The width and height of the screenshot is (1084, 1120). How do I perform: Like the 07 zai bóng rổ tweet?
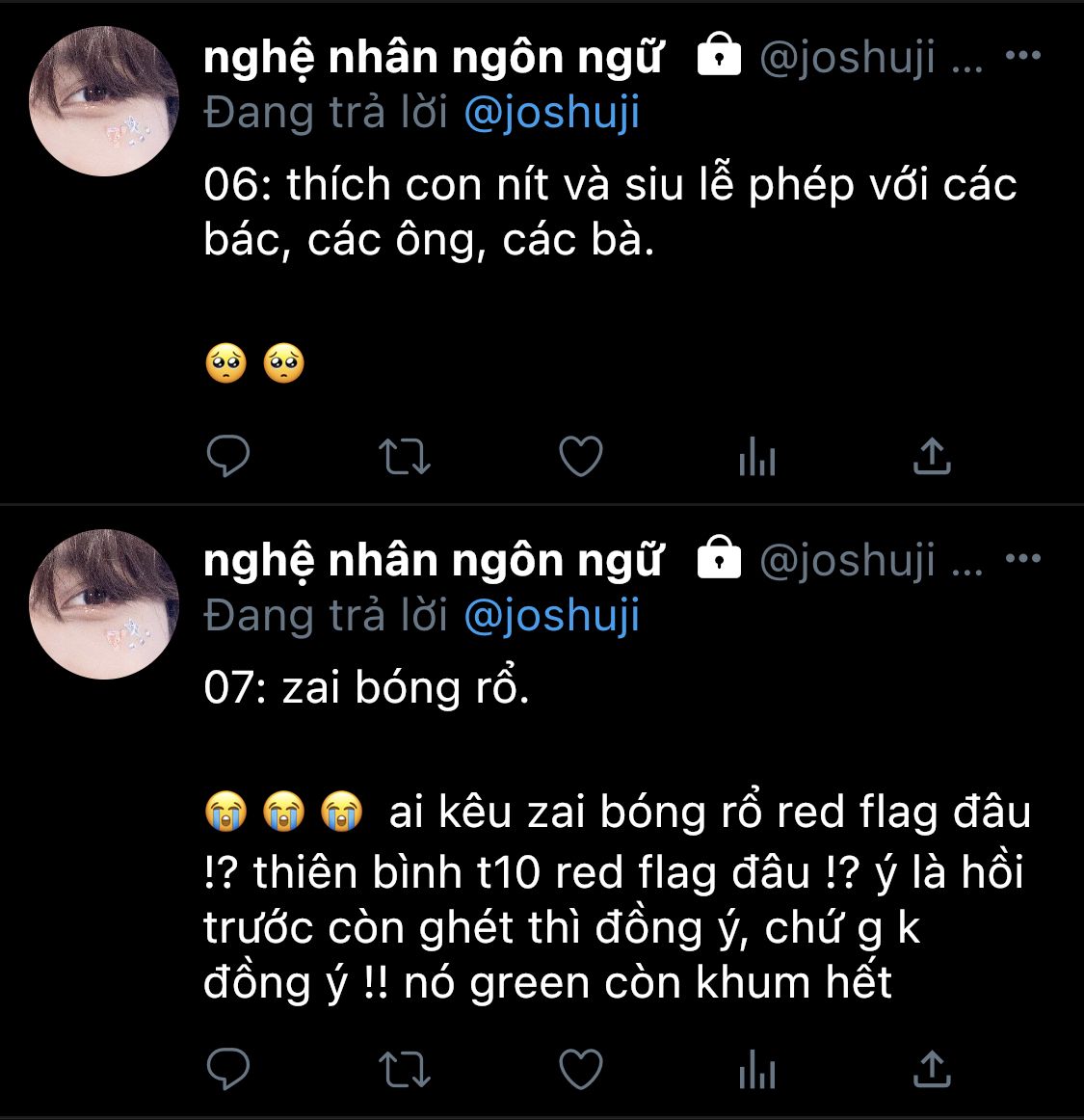[x=581, y=1069]
